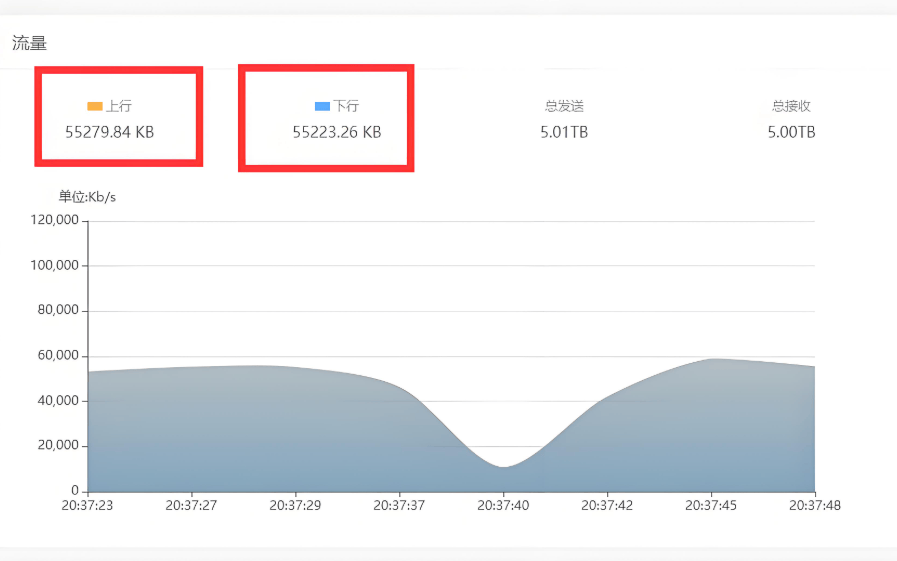Select the 55279.84 KB upstream value
The image size is (897, 561).
click(x=110, y=132)
